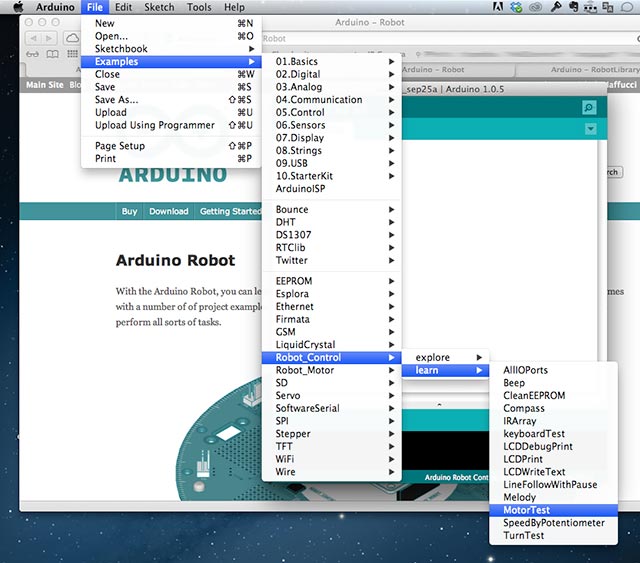Open the Help menu
Image resolution: width=640 pixels, height=563 pixels.
coord(234,7)
